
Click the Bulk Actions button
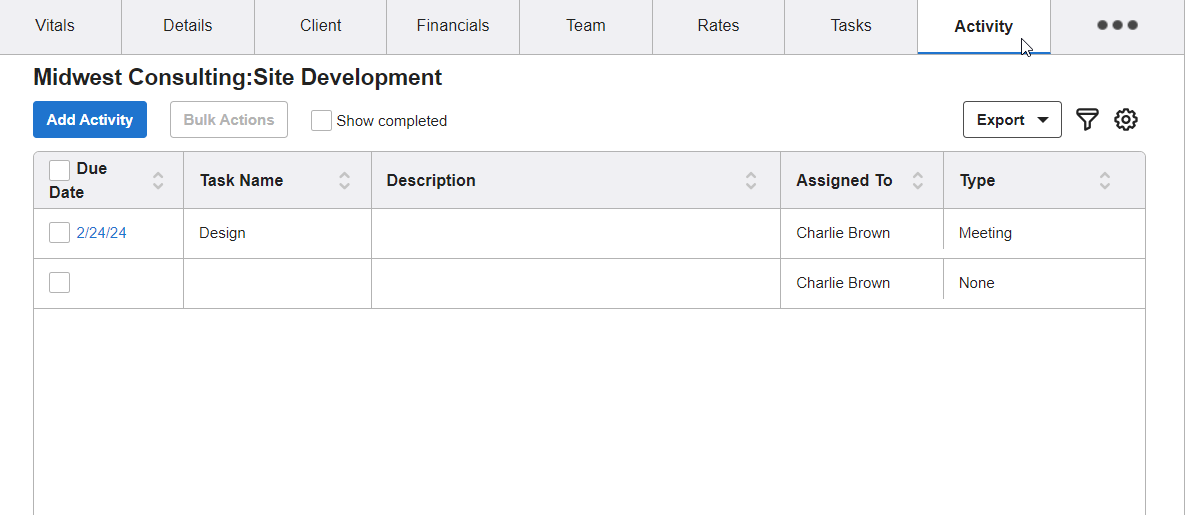(229, 120)
